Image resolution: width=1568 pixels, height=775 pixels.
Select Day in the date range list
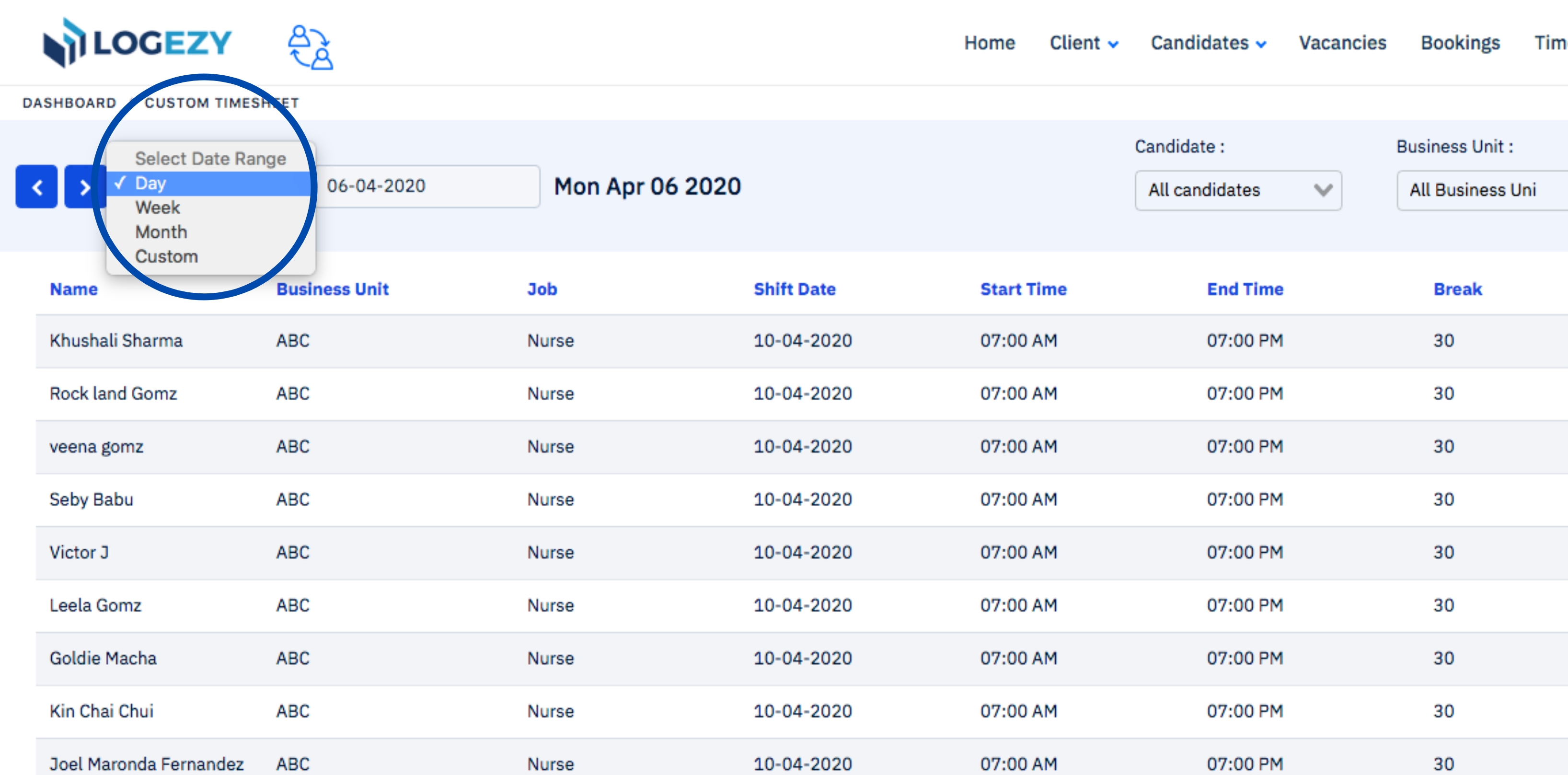(x=210, y=183)
